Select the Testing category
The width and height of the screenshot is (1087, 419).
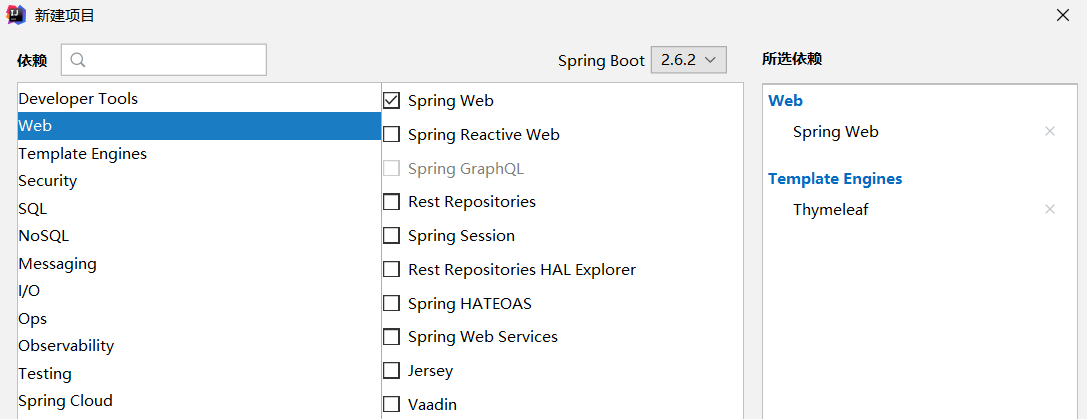tap(200, 373)
